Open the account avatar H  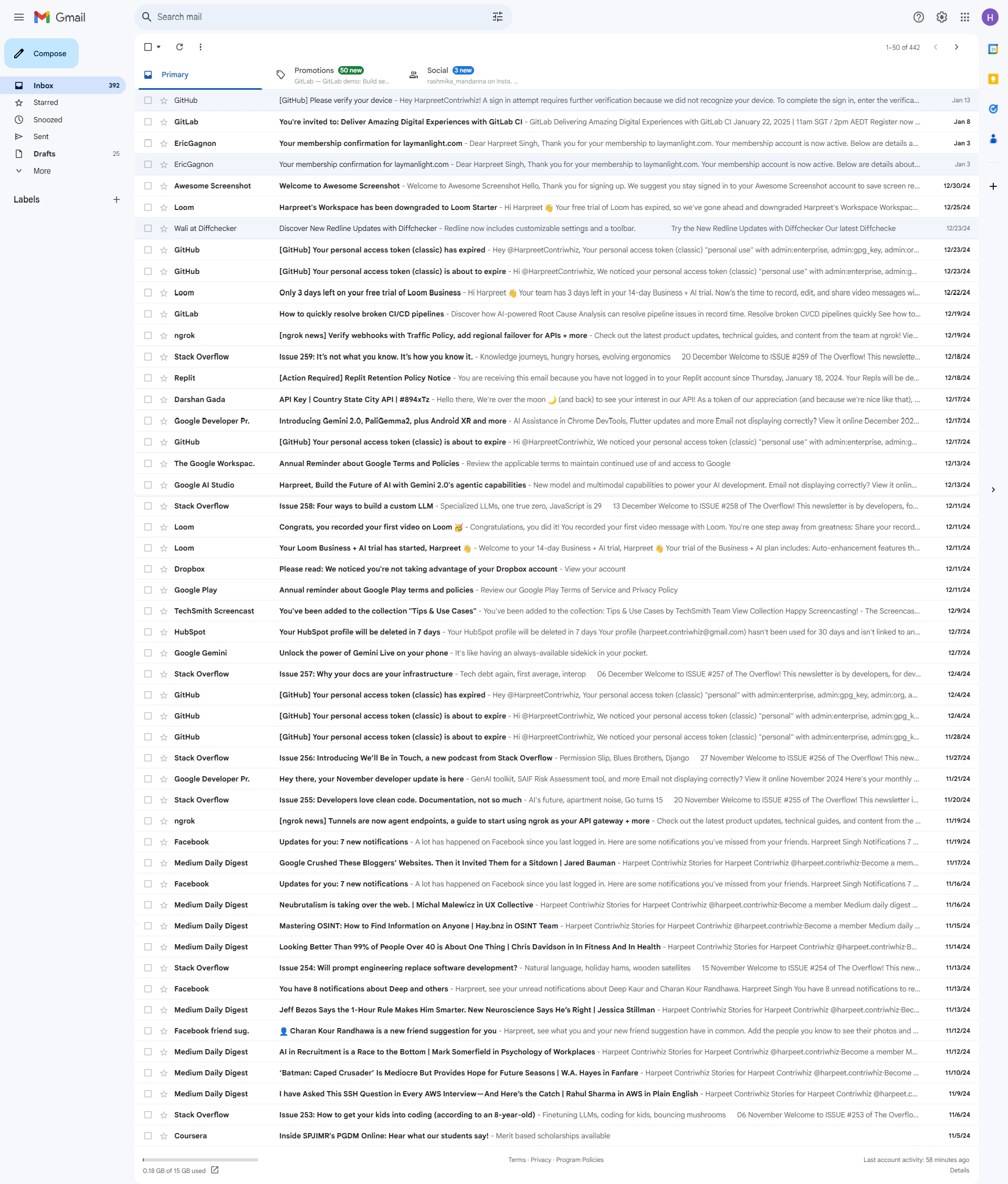[x=990, y=17]
